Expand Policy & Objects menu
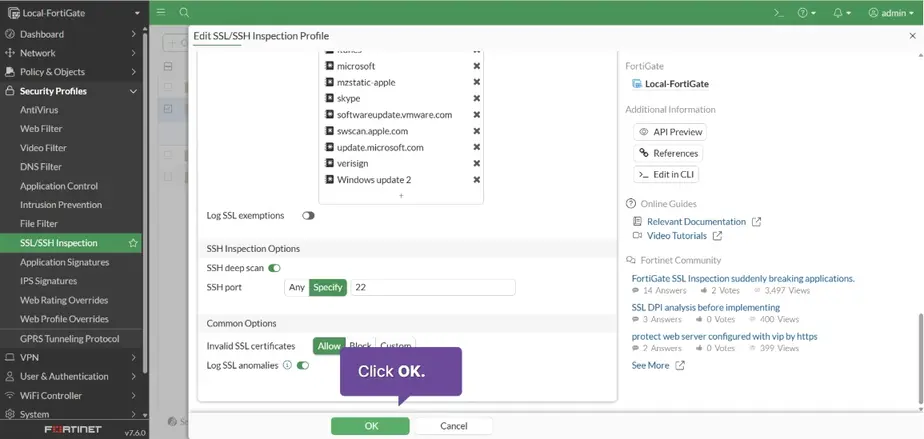The image size is (924, 439). [x=71, y=72]
